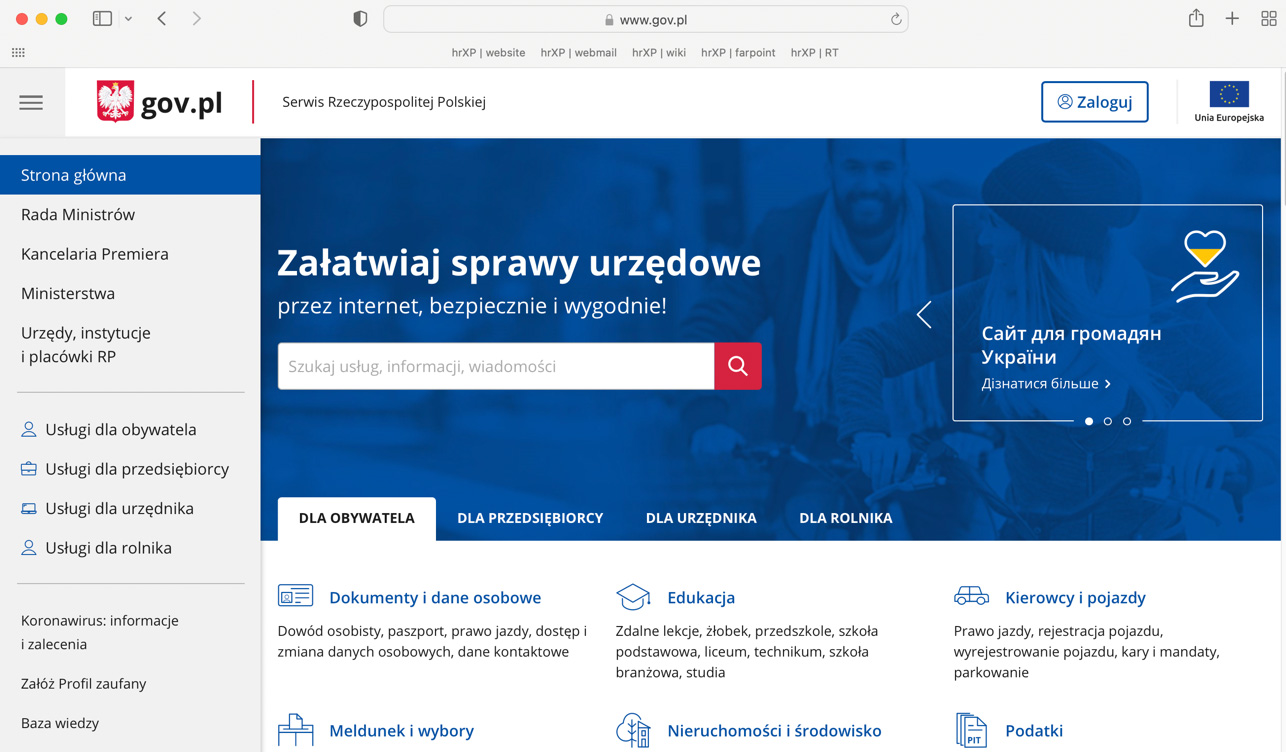Screen dimensions: 1286x752
Task: Go to previous carousel slide arrow
Action: click(x=924, y=314)
